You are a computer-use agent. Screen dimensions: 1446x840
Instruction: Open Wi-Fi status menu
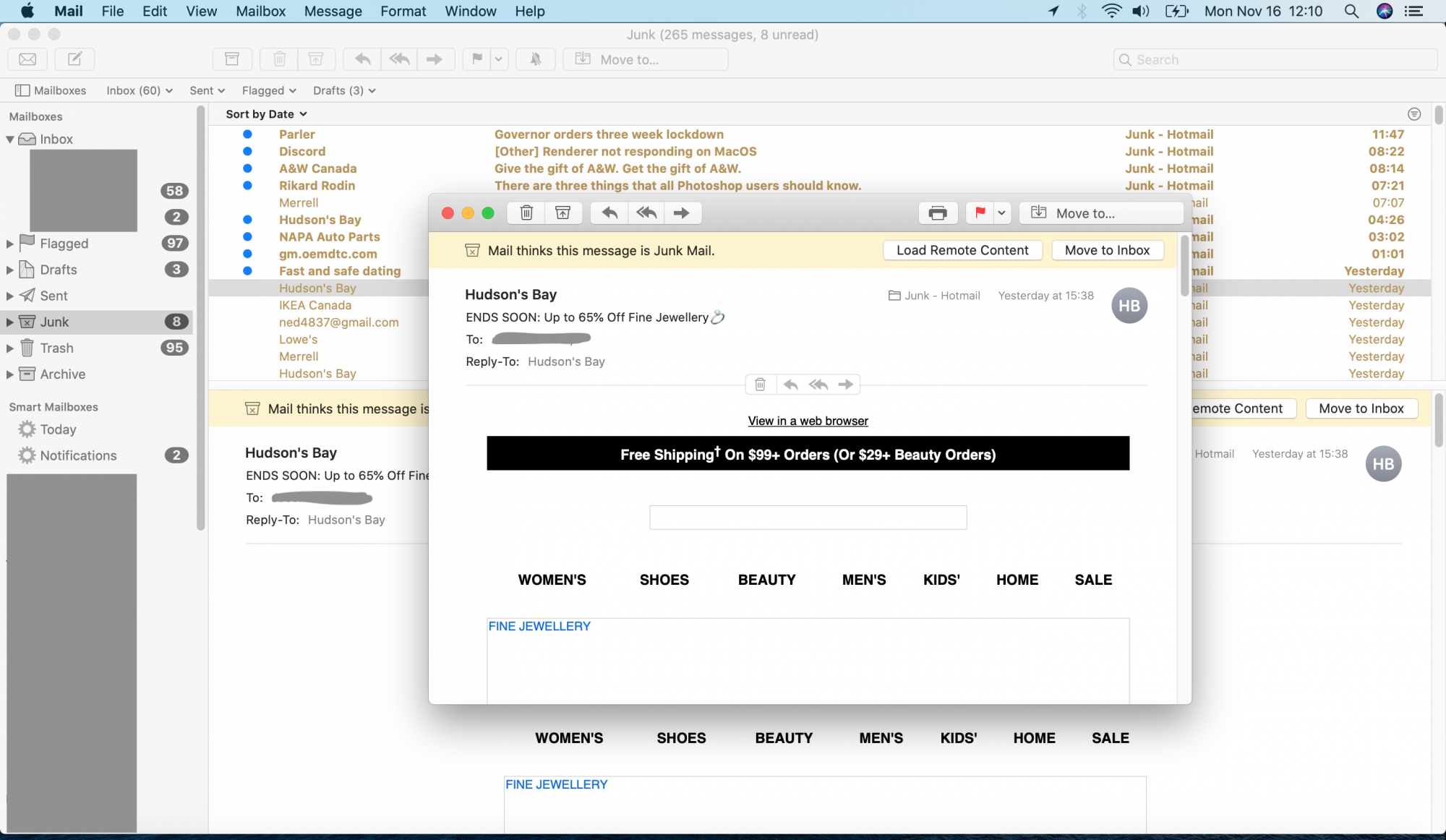click(x=1111, y=11)
